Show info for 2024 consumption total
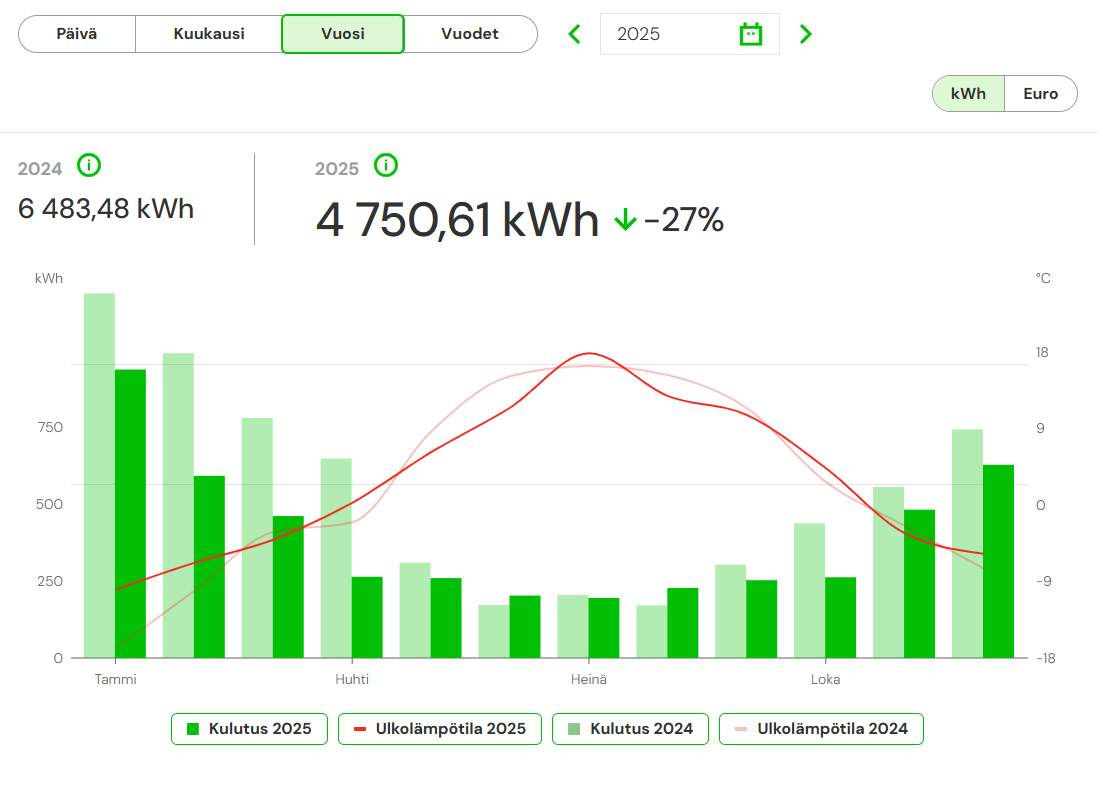 point(89,165)
